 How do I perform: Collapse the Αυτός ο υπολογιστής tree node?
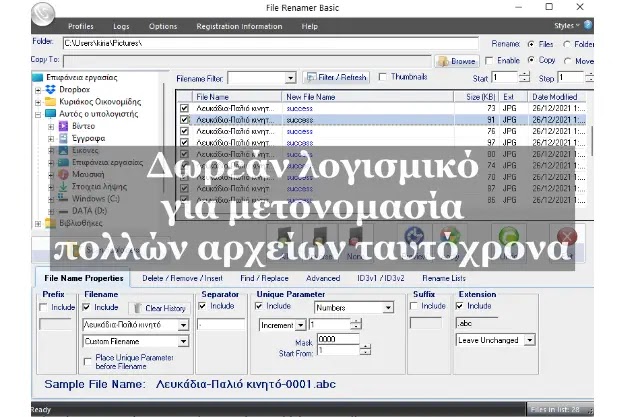pyautogui.click(x=38, y=114)
